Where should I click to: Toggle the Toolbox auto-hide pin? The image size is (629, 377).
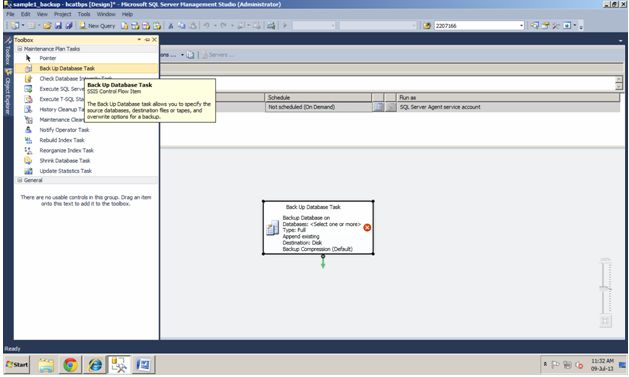point(147,40)
